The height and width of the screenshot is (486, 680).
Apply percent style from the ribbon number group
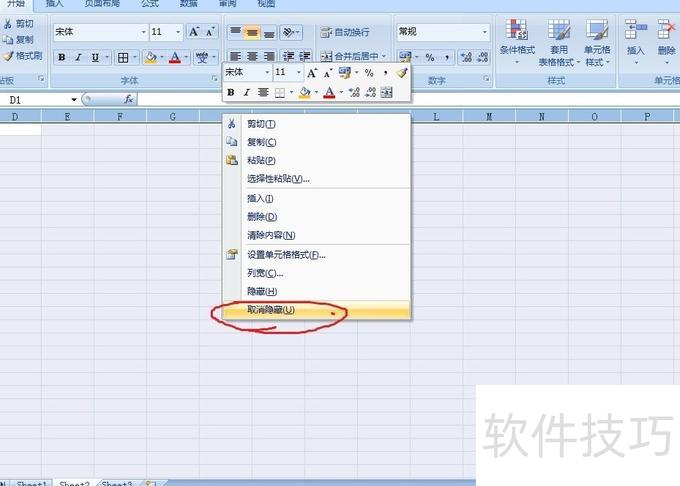point(430,57)
